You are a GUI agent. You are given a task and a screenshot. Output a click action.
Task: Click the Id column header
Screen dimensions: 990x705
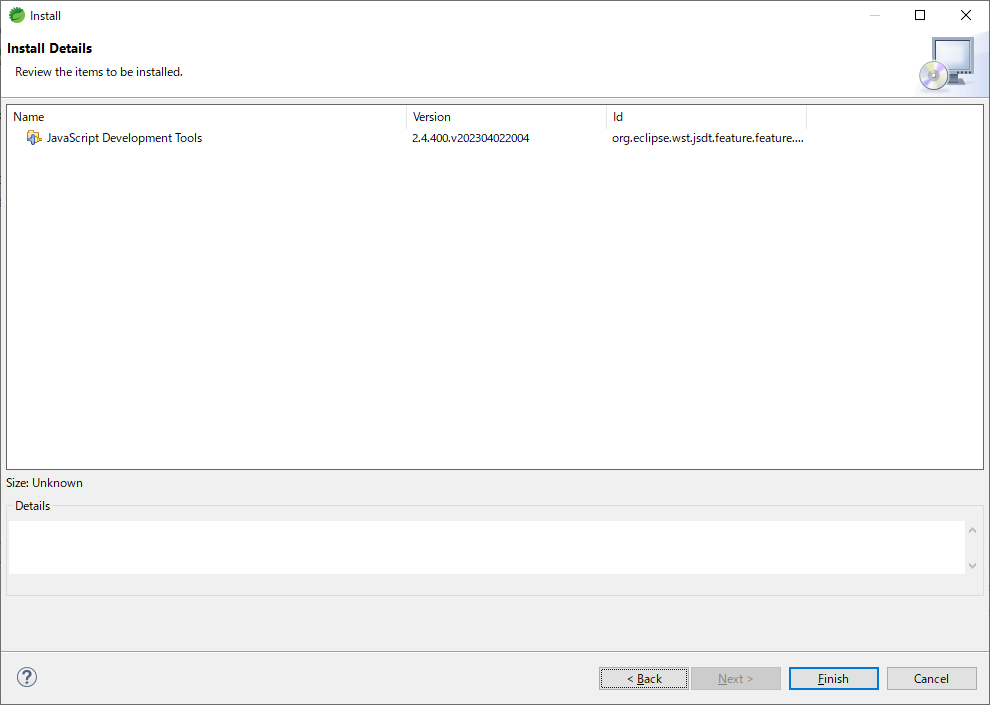pyautogui.click(x=707, y=117)
